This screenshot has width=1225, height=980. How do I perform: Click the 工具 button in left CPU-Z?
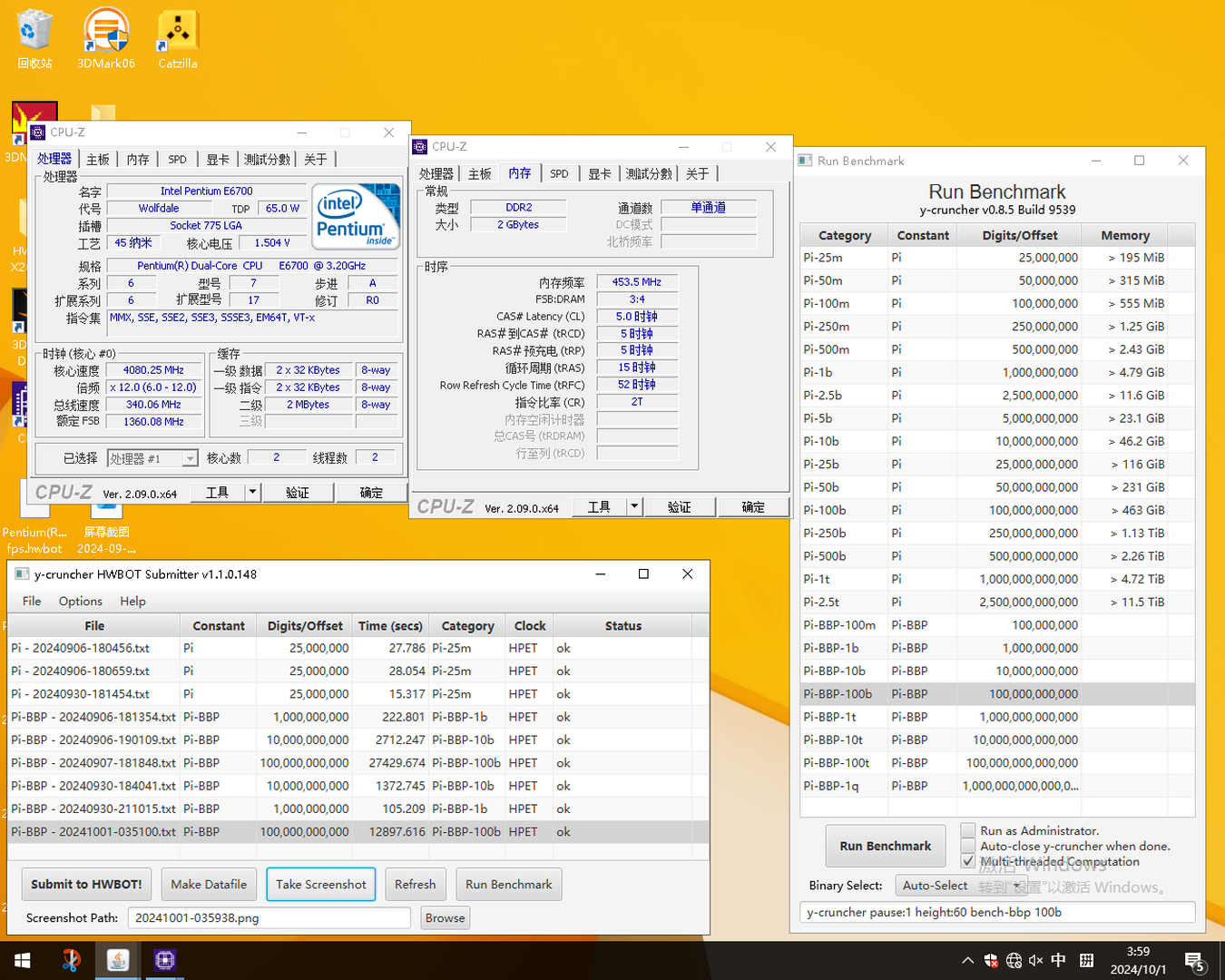coord(218,493)
